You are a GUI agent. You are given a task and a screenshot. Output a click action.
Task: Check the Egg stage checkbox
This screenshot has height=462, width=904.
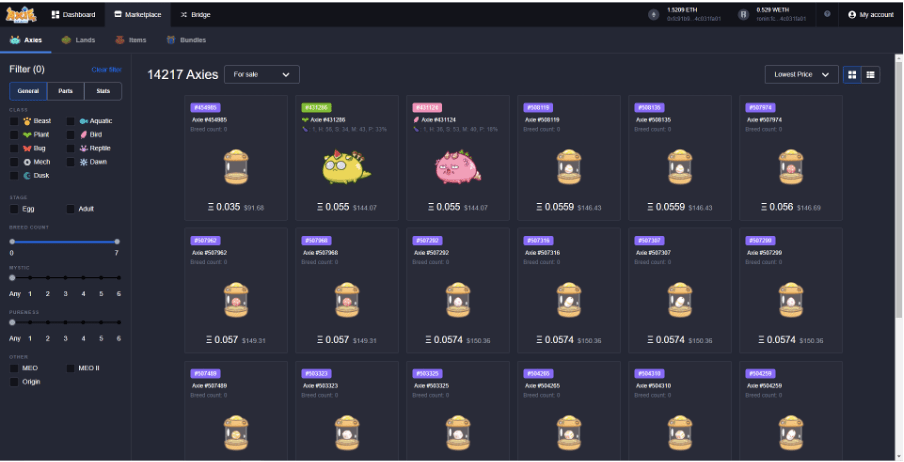(14, 209)
